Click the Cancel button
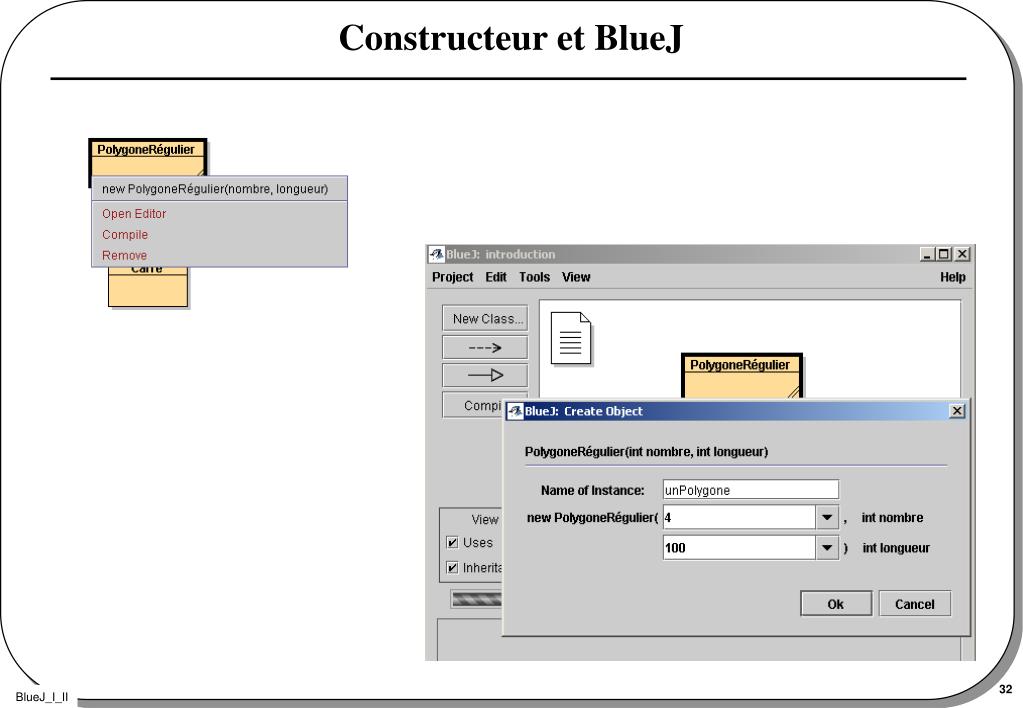 click(x=915, y=604)
